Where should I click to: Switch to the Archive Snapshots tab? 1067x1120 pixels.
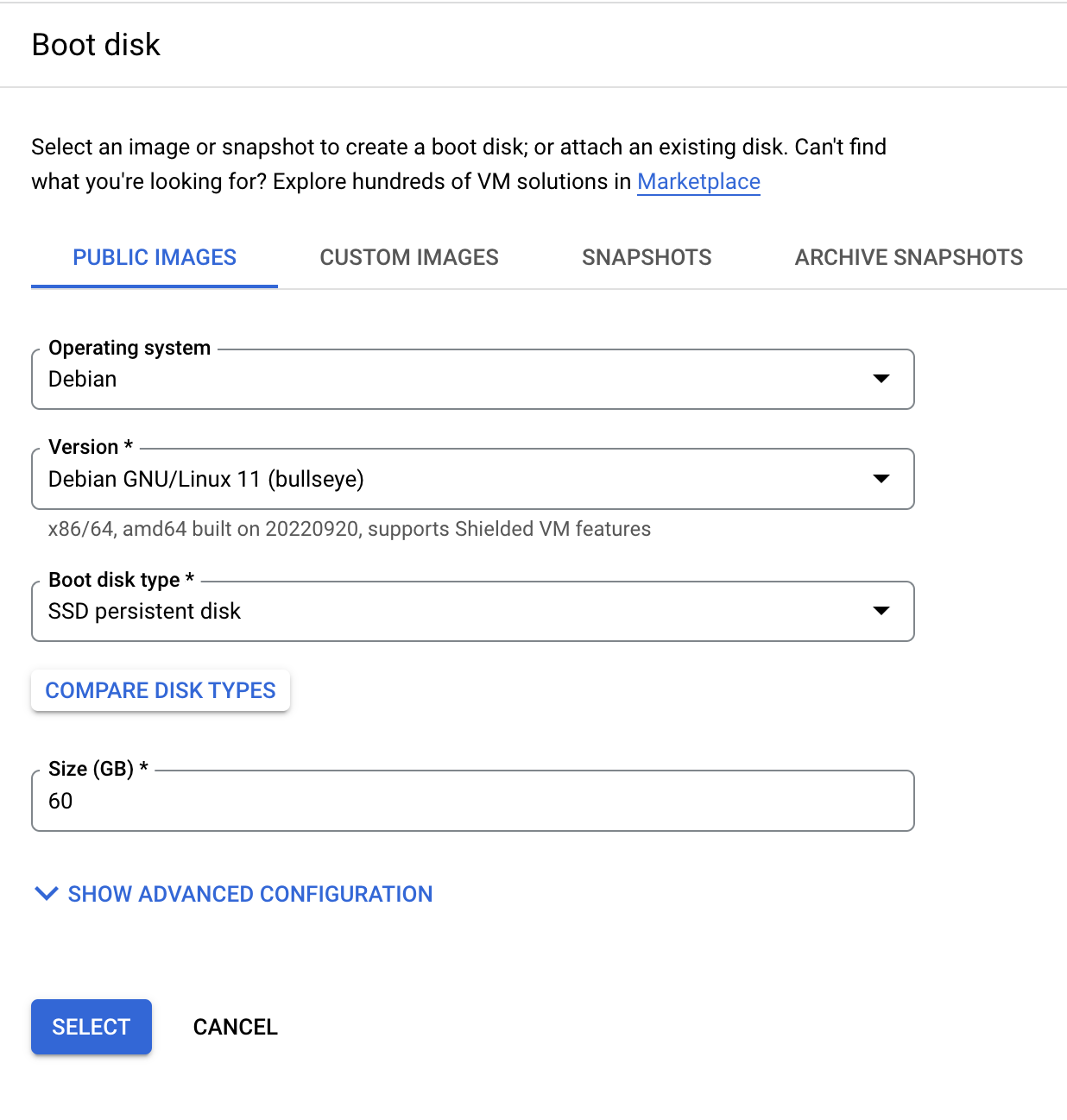(x=908, y=257)
